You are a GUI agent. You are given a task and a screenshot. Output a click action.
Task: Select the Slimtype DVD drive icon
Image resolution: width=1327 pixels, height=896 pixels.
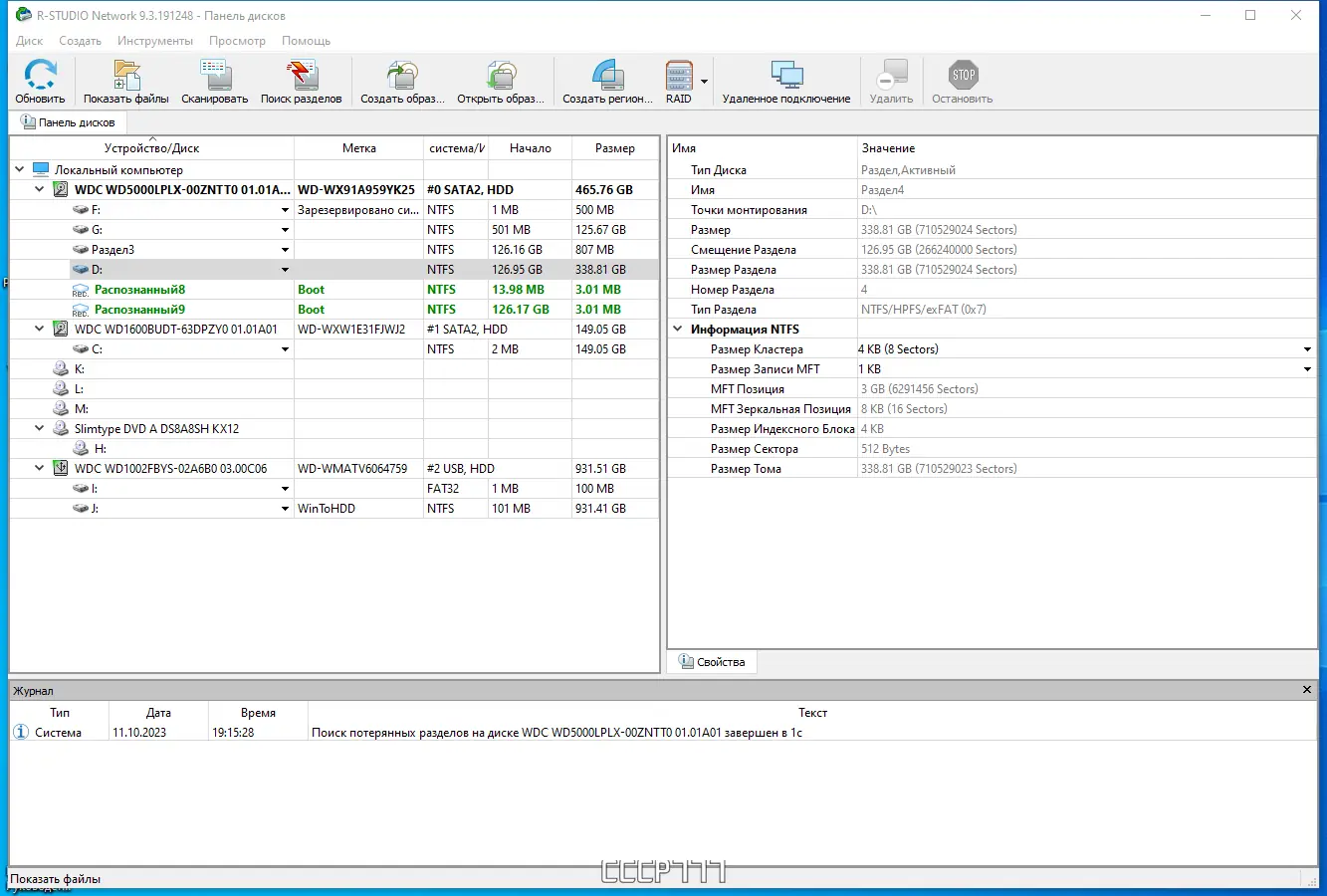pyautogui.click(x=61, y=429)
